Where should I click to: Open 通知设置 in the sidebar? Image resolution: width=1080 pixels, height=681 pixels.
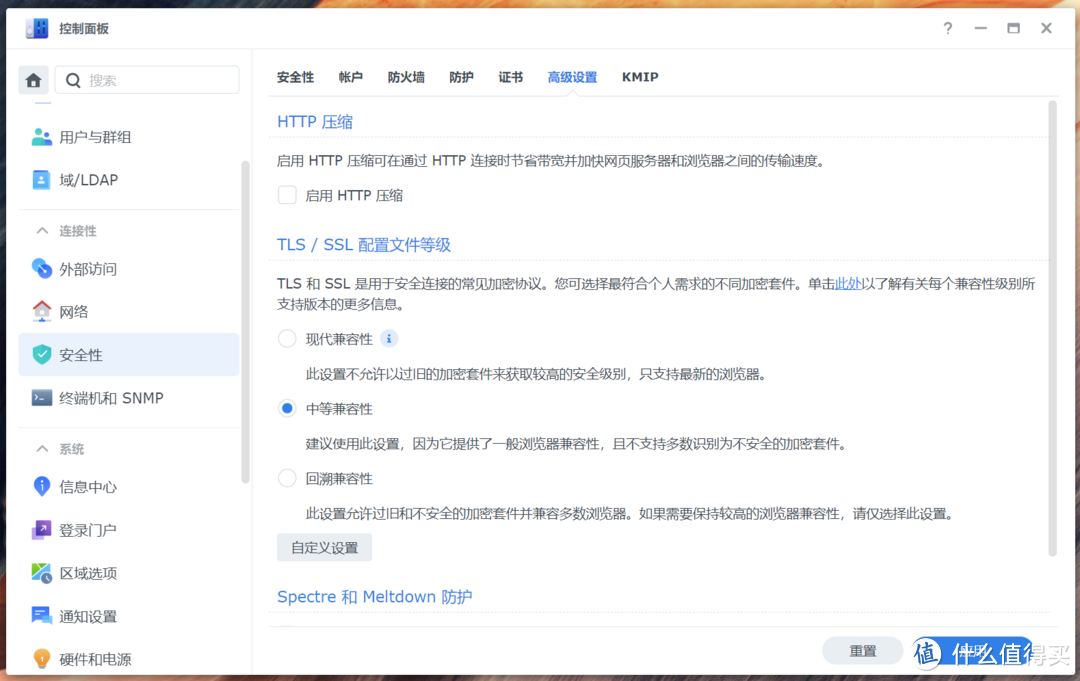tap(92, 616)
